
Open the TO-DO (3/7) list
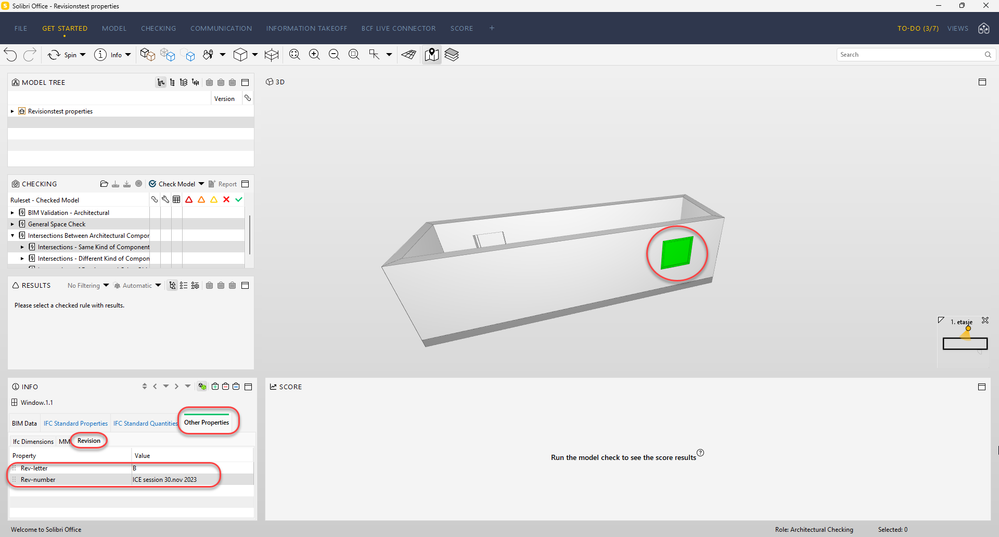click(x=917, y=29)
